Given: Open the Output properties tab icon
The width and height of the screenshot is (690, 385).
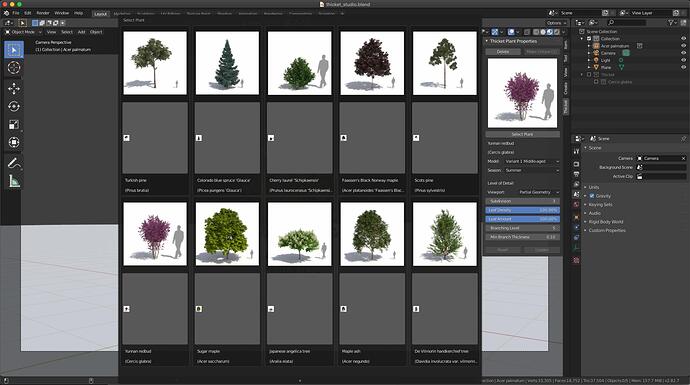Looking at the screenshot, I should coord(576,174).
